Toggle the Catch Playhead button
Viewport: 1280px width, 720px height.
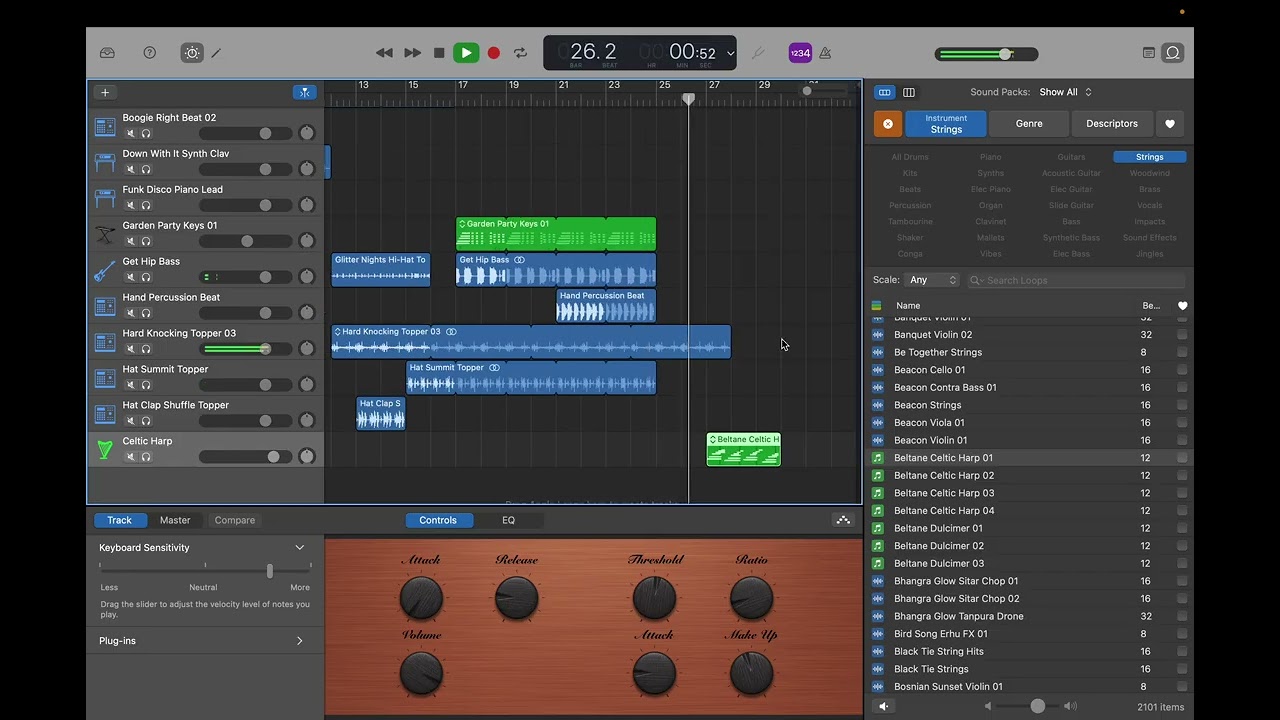coord(305,92)
